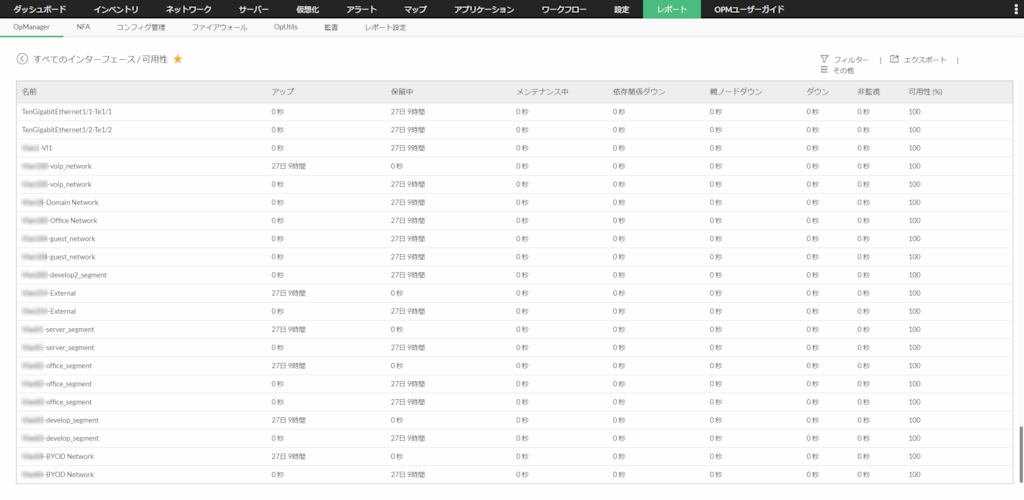
Task: Switch to the インベントリ tab
Action: pyautogui.click(x=116, y=9)
